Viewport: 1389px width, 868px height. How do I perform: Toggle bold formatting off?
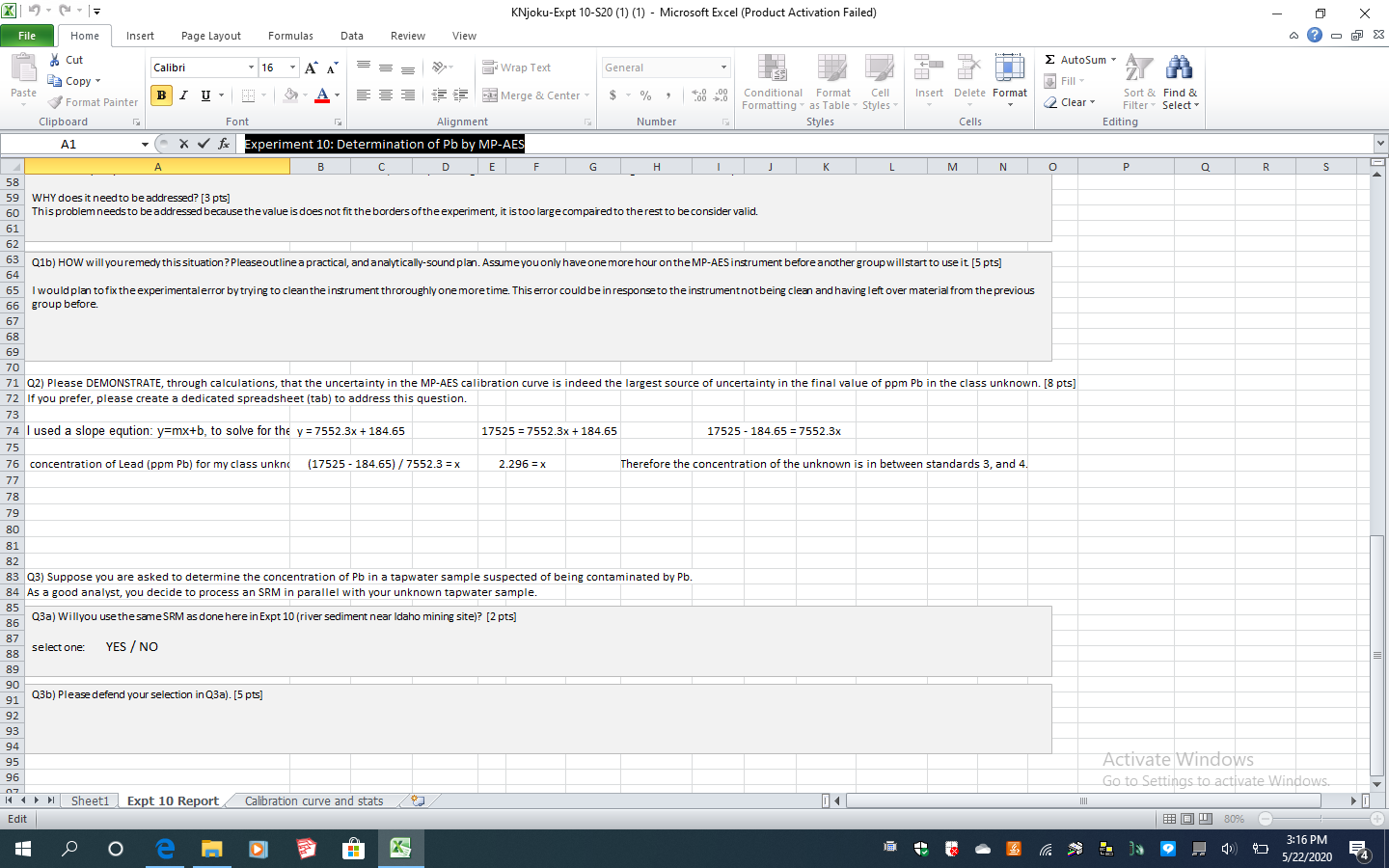[160, 95]
